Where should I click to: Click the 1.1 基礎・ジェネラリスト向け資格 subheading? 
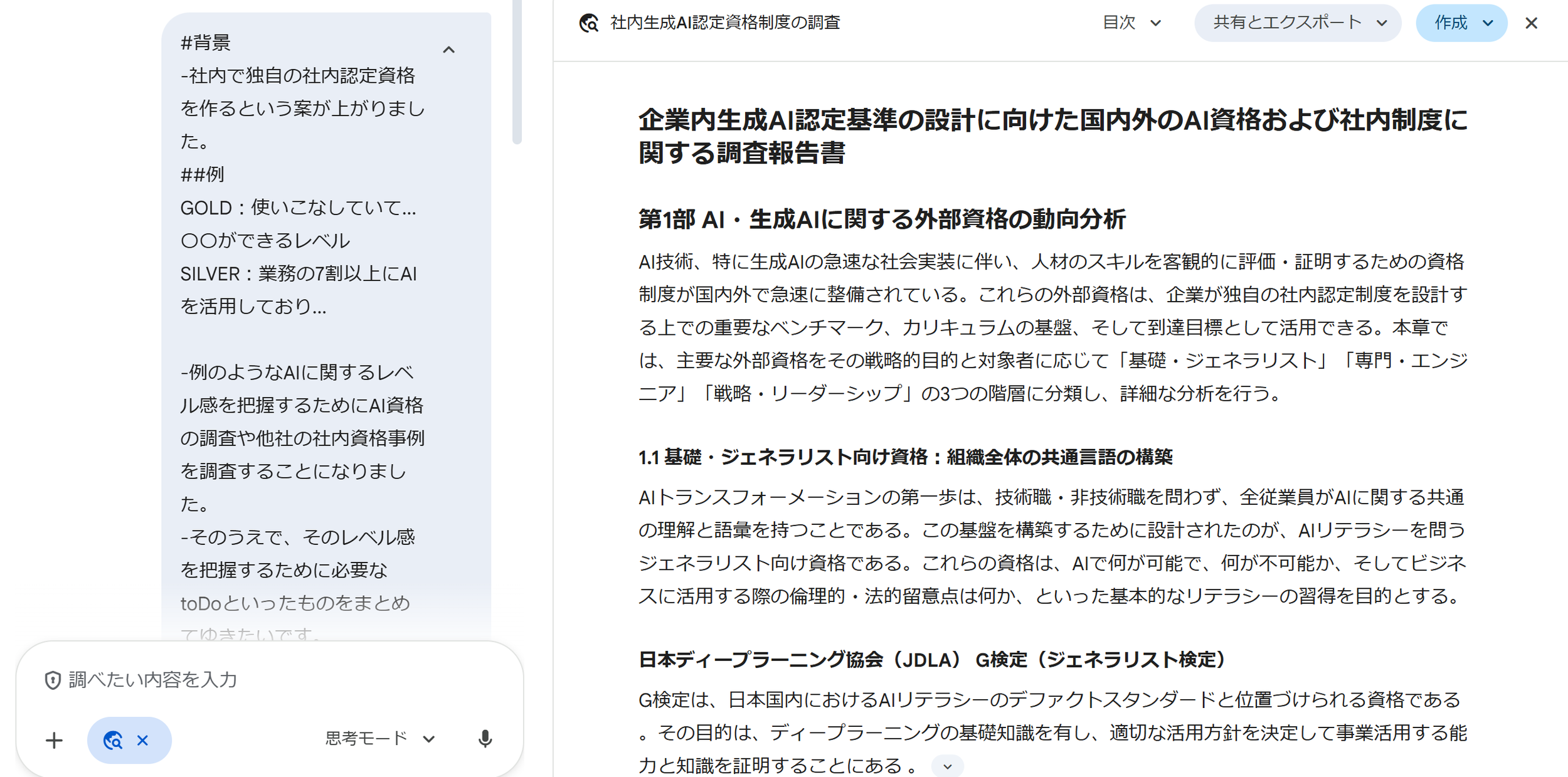[x=905, y=457]
